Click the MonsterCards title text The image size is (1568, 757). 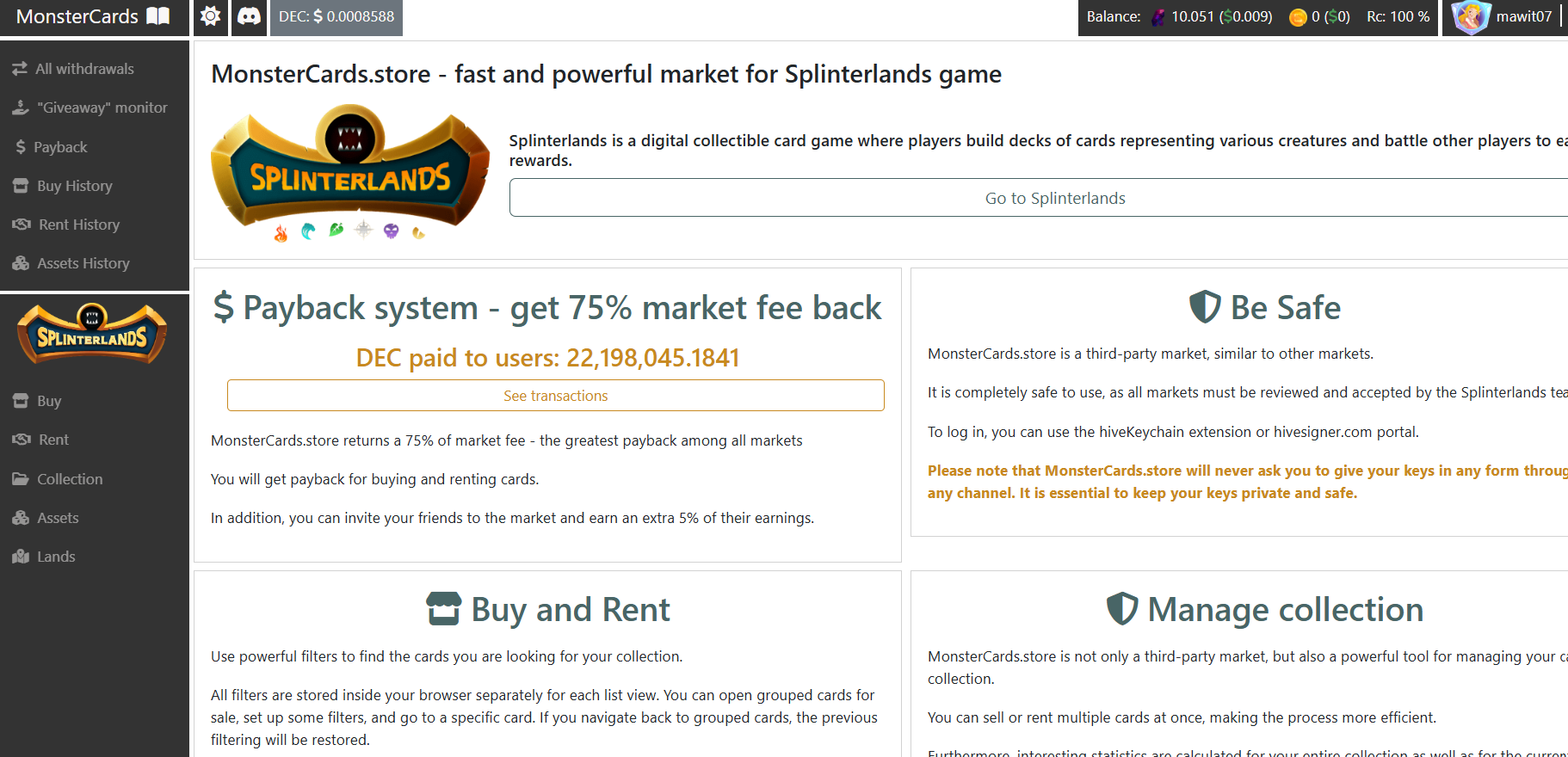coord(77,16)
